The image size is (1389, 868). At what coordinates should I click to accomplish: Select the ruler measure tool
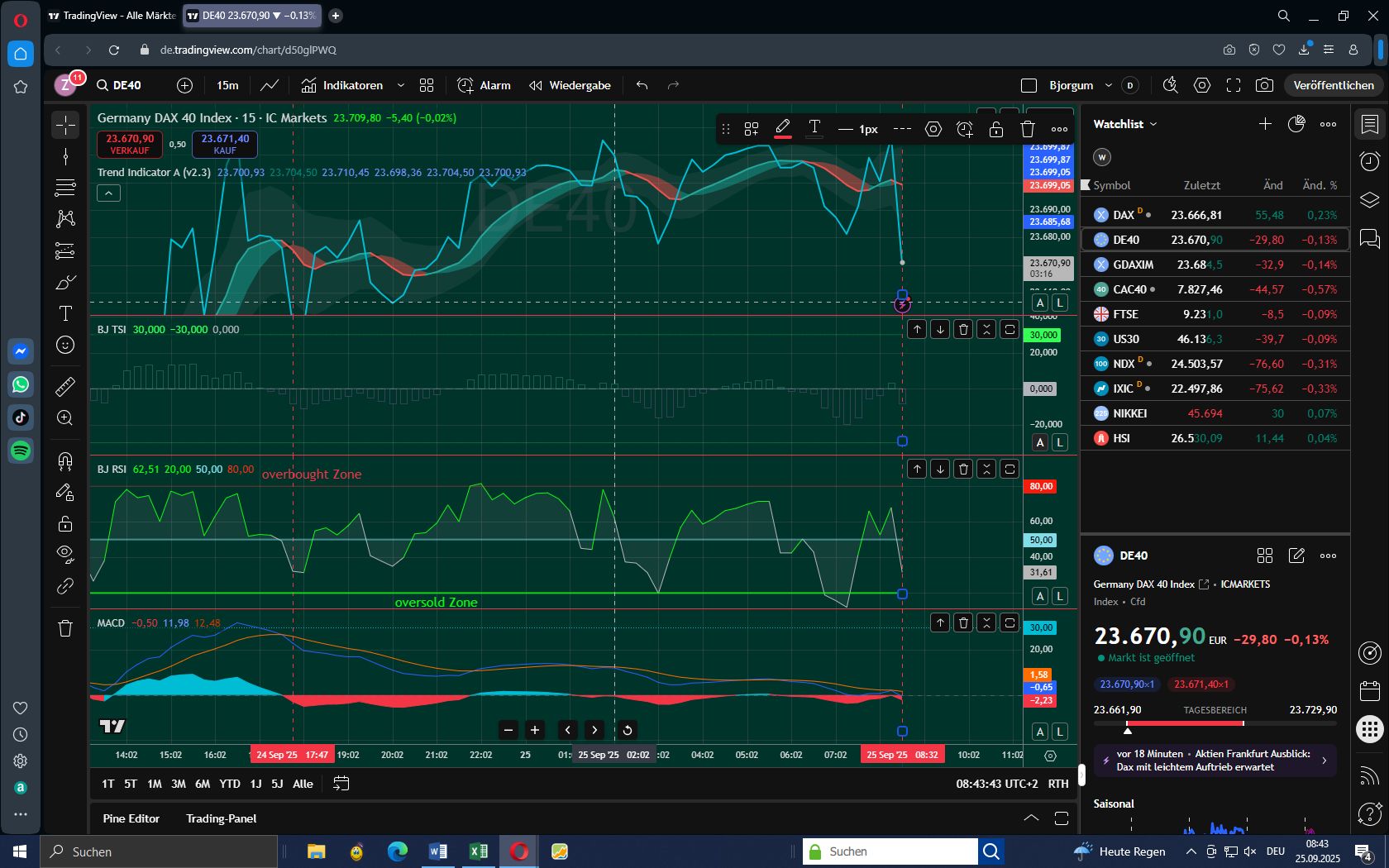[65, 386]
